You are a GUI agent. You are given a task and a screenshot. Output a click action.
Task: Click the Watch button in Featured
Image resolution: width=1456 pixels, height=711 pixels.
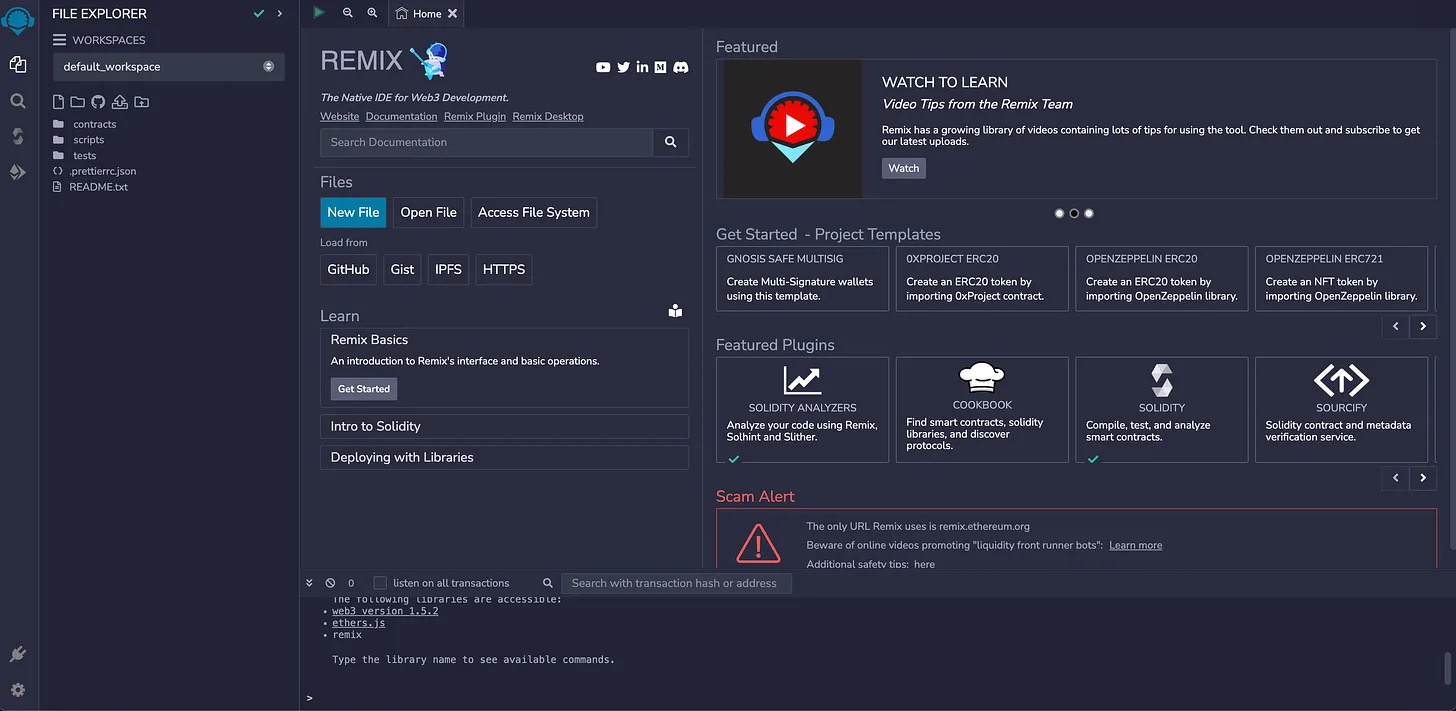pos(904,168)
